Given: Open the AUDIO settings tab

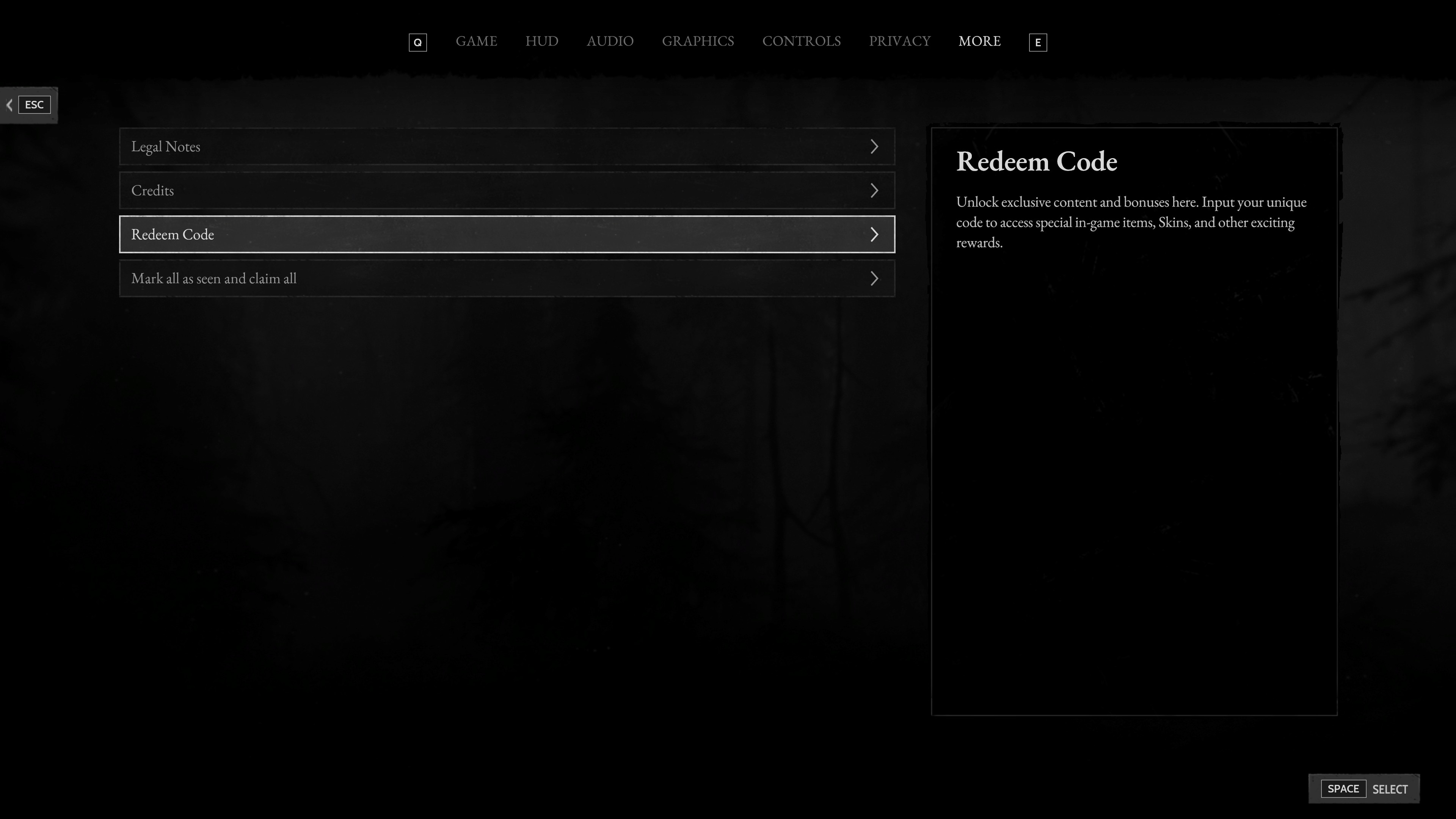Looking at the screenshot, I should 610,41.
